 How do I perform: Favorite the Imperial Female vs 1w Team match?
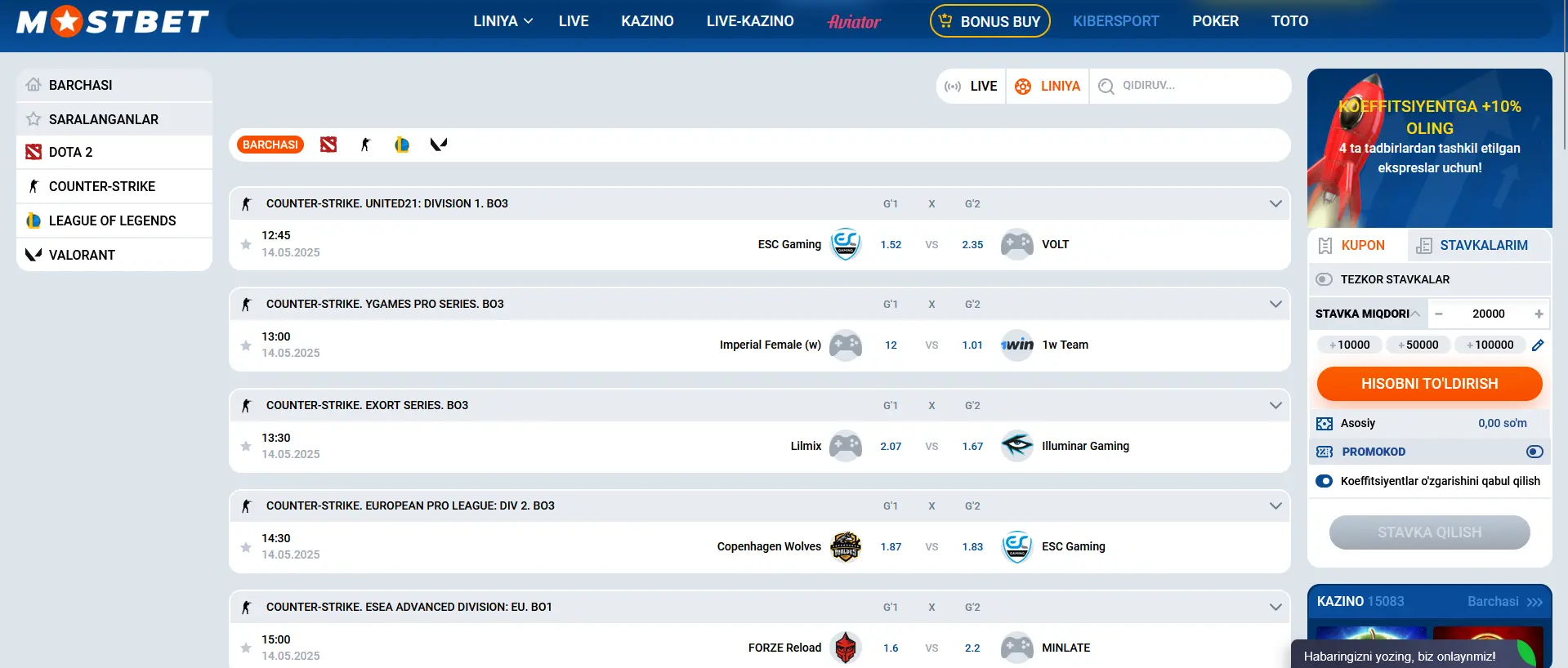[x=246, y=345]
